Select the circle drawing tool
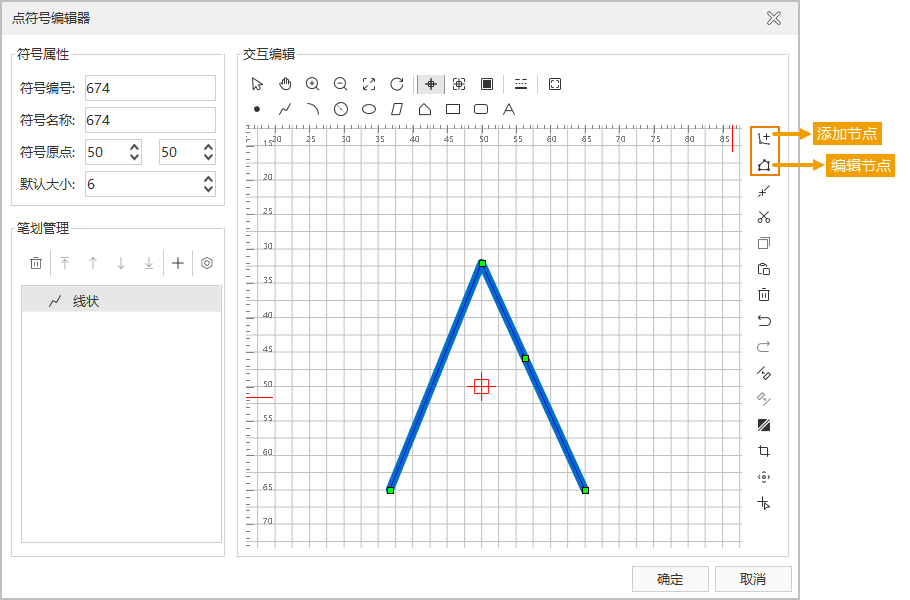 341,109
